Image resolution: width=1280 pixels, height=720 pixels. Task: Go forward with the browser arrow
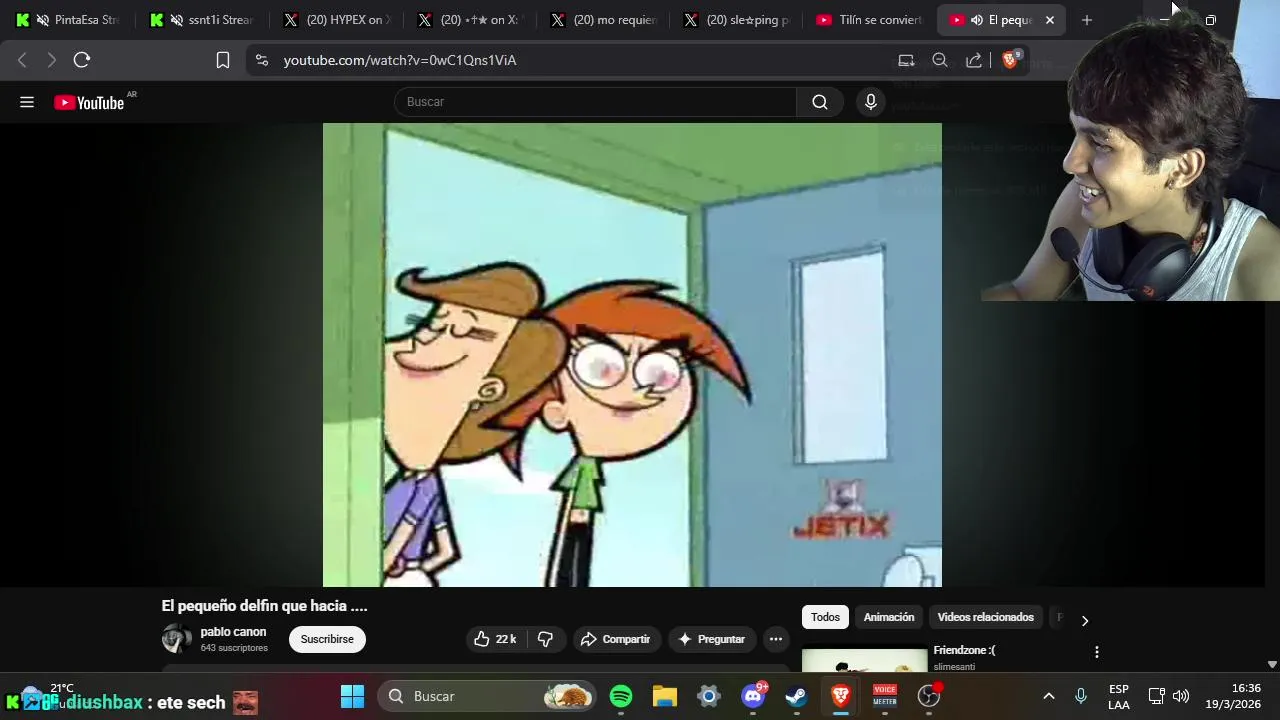point(51,60)
